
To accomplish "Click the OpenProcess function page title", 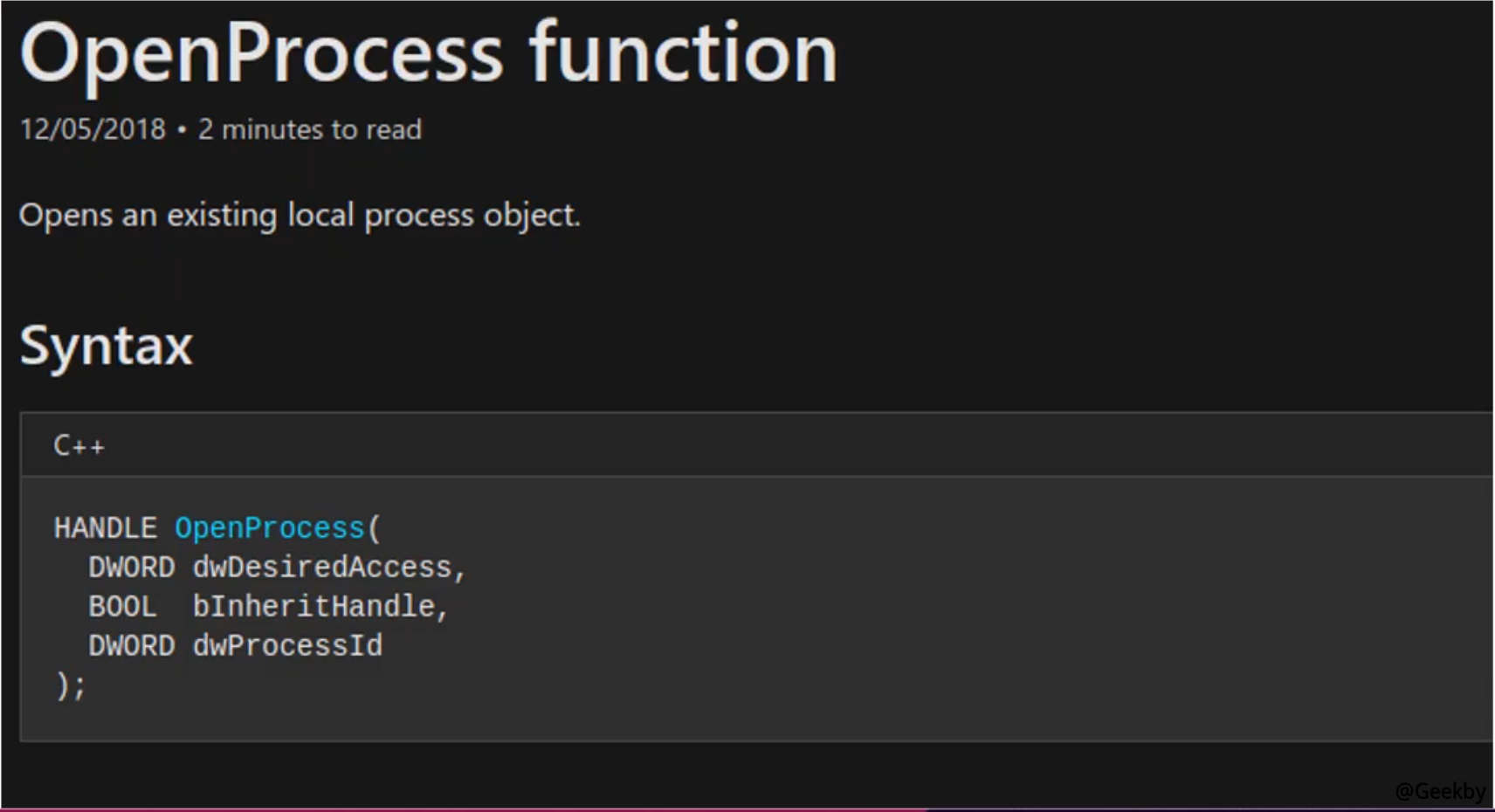I will pyautogui.click(x=428, y=54).
